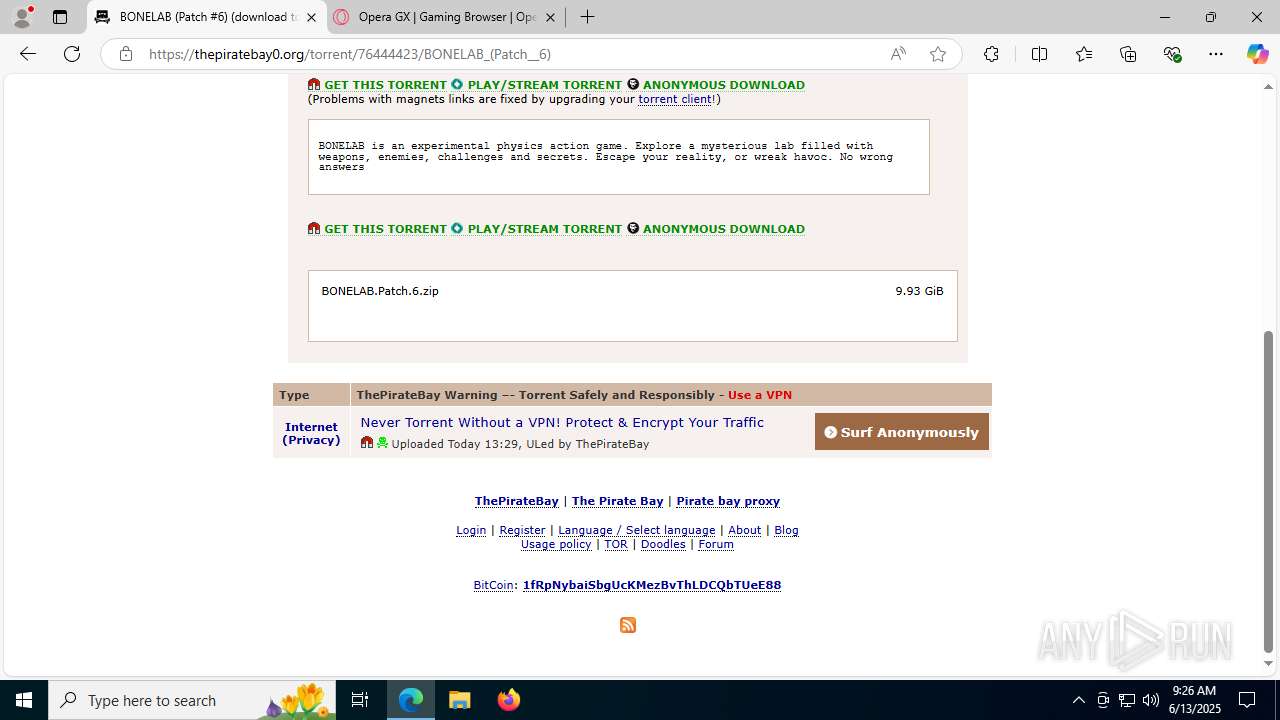Viewport: 1280px width, 720px height.
Task: Open the Blog link
Action: [786, 530]
